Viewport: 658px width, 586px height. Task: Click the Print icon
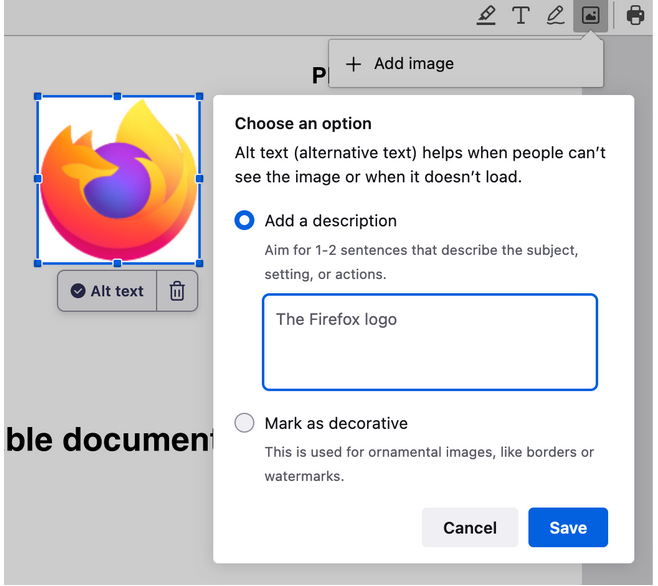pos(635,16)
